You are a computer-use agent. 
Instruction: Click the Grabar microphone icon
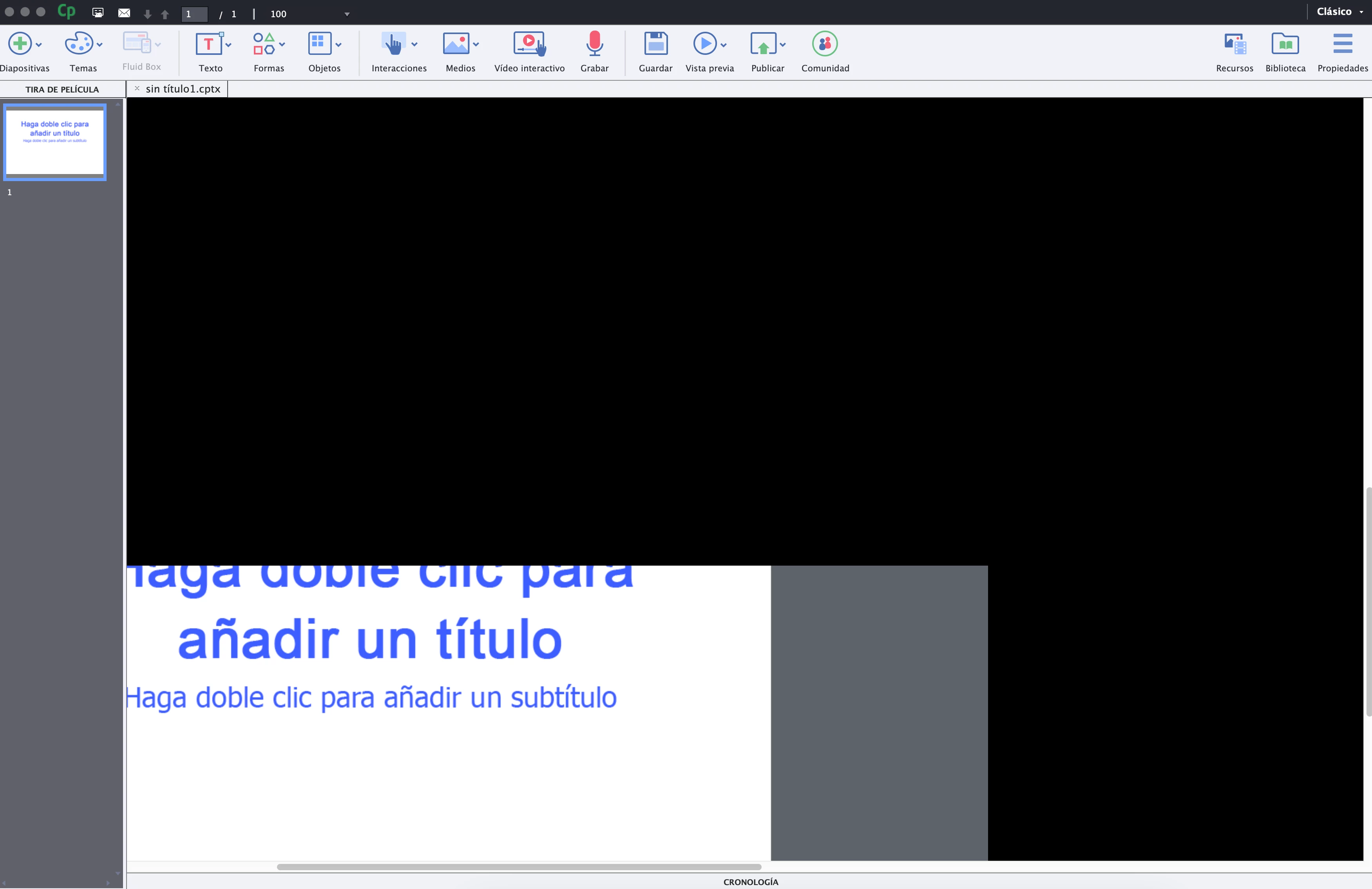pos(594,44)
